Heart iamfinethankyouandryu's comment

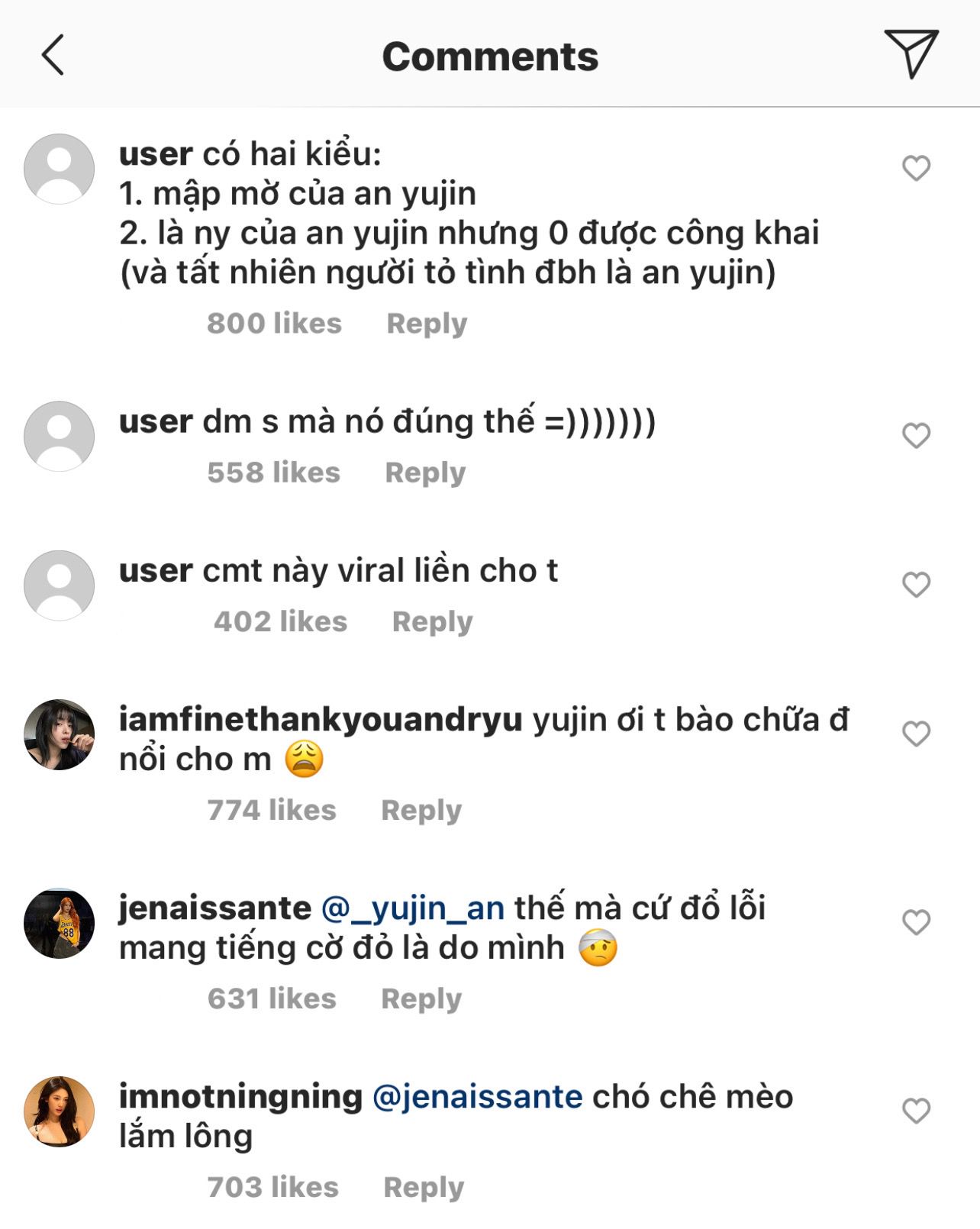(x=916, y=734)
